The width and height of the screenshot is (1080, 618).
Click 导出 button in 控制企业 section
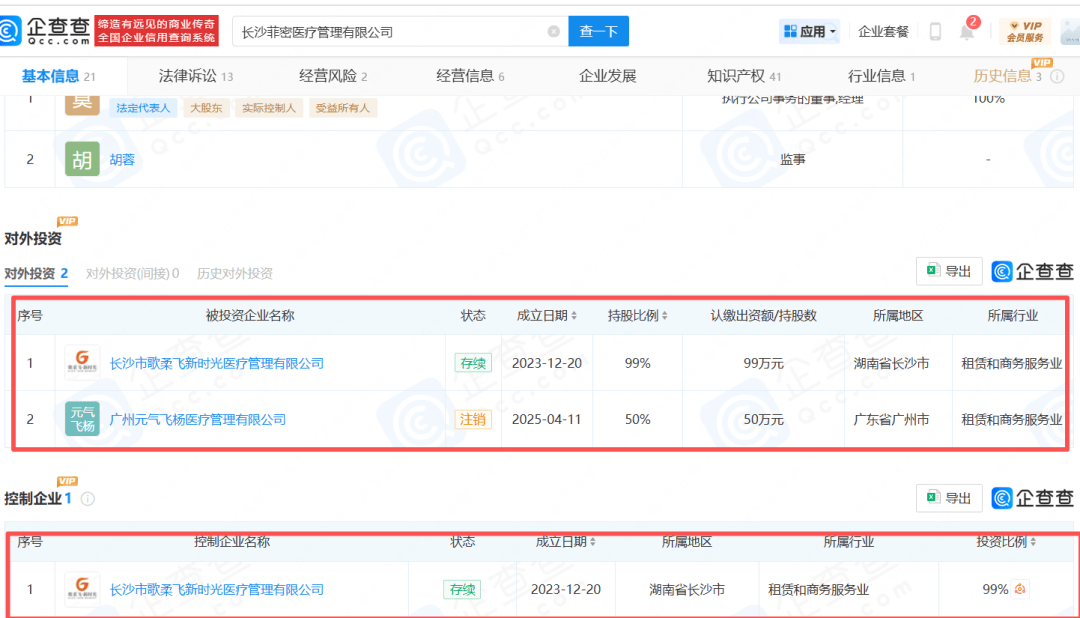948,498
